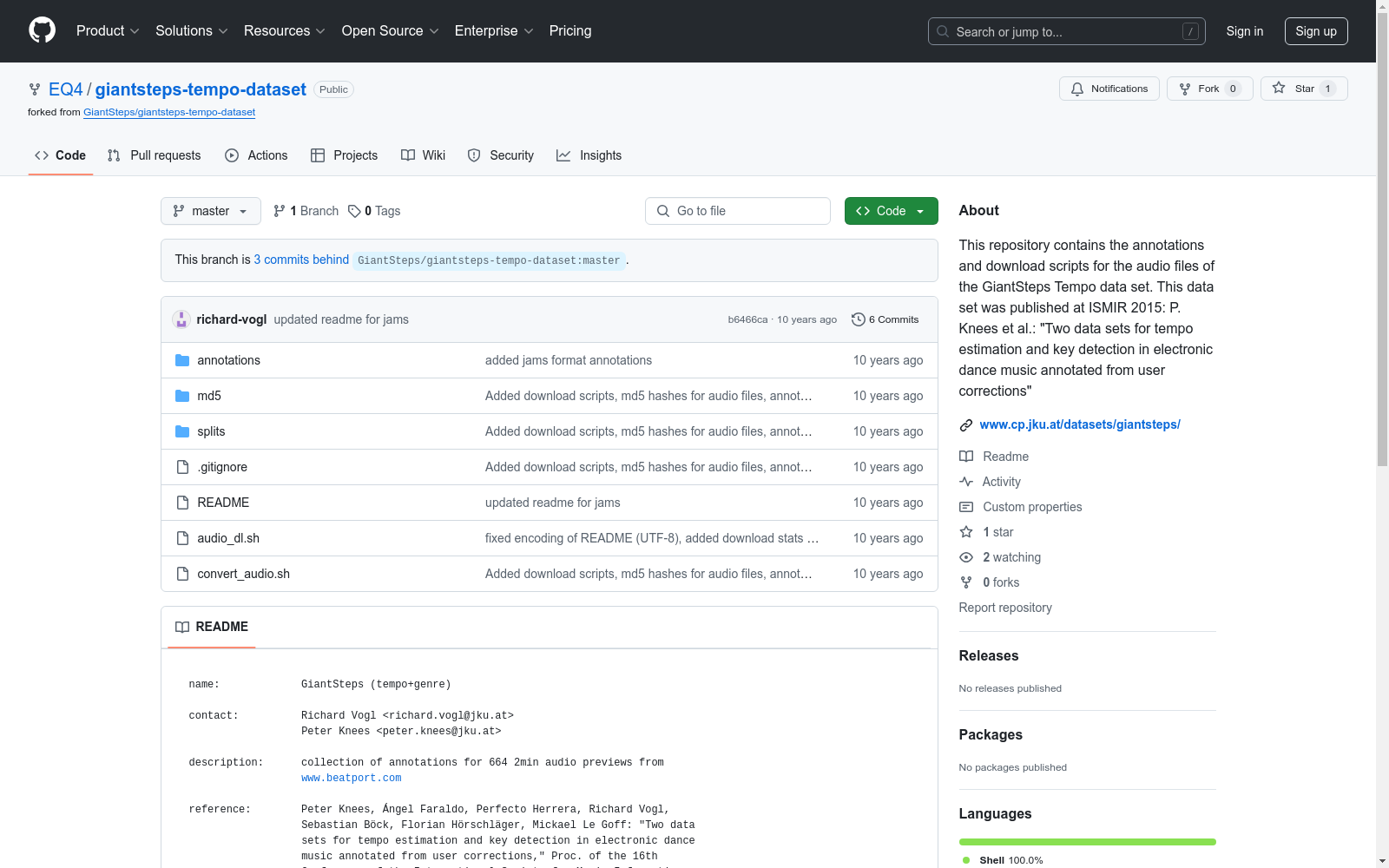
Task: Click the md5 folder icon
Action: point(182,396)
